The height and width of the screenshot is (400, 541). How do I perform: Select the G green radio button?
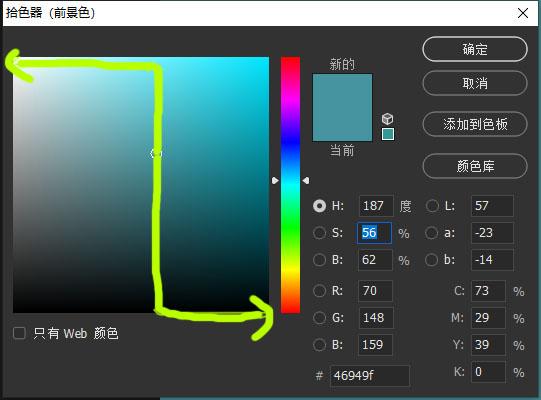point(319,318)
